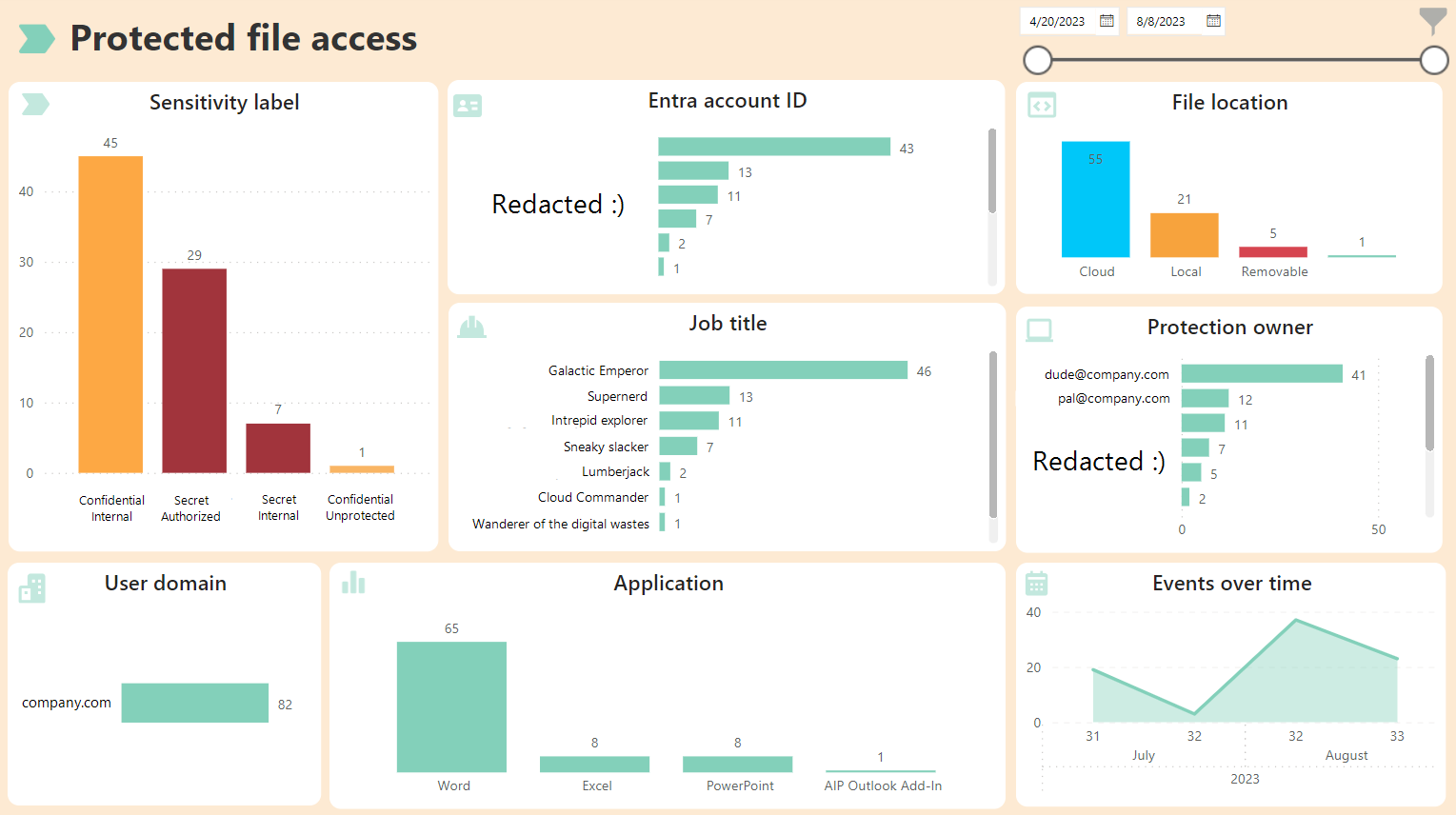Click the building icon beside User domain
Screen dimensions: 1456x815
(32, 588)
